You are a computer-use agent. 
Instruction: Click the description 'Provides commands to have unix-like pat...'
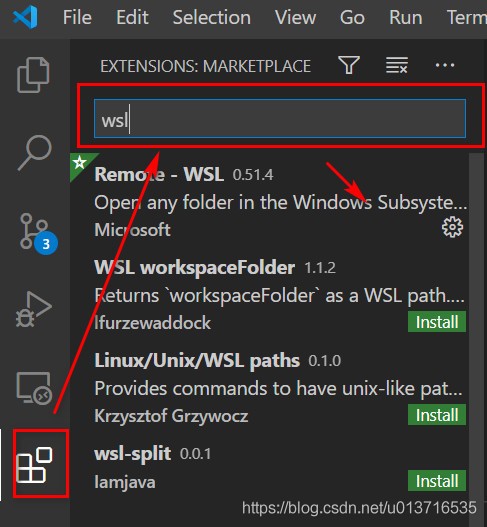tap(279, 389)
